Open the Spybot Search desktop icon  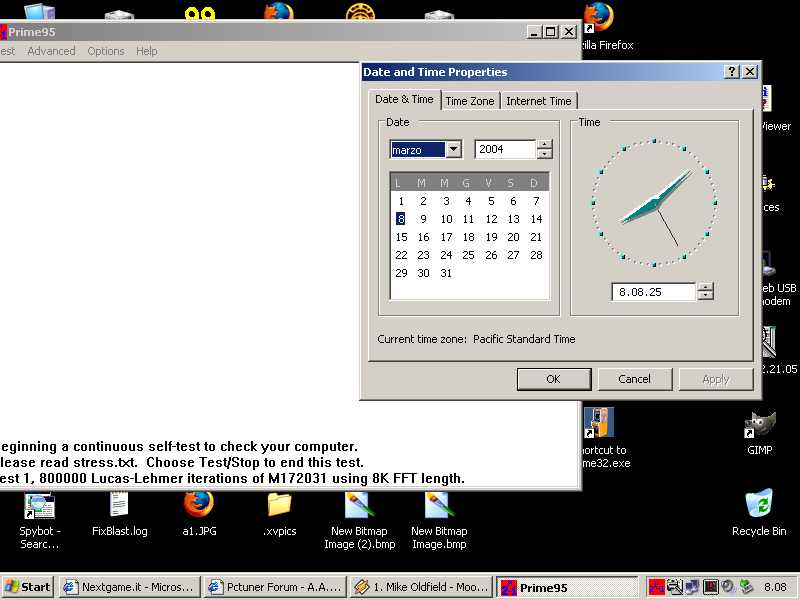(40, 506)
